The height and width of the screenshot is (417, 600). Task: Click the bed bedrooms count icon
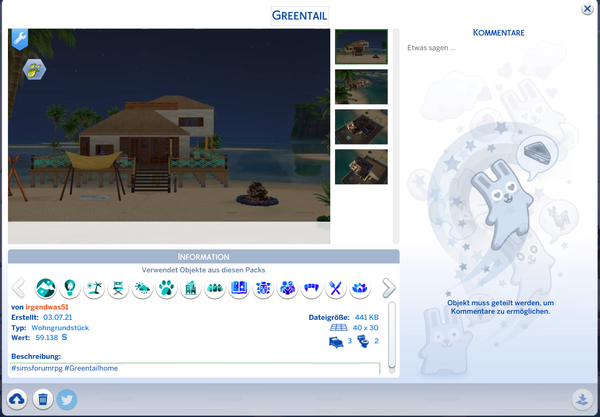[336, 342]
